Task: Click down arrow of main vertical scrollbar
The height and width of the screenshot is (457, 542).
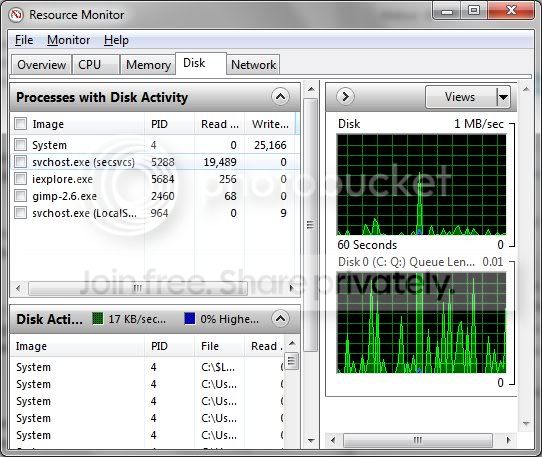Action: click(x=311, y=440)
